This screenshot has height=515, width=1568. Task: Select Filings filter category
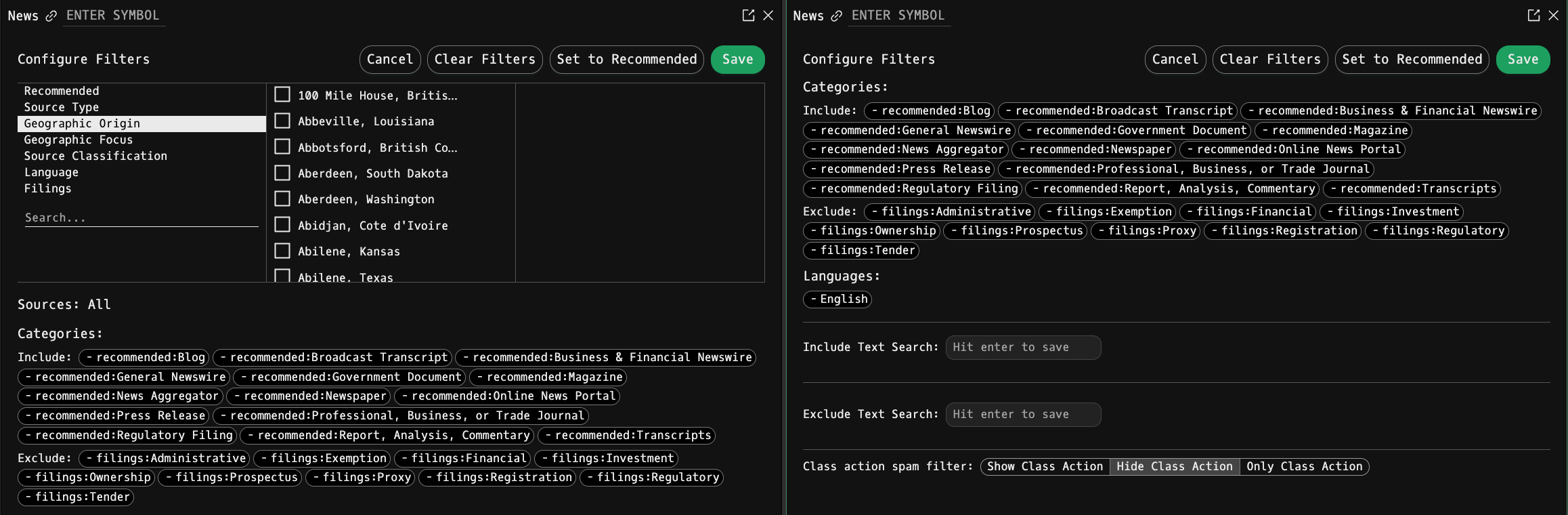tap(141, 188)
